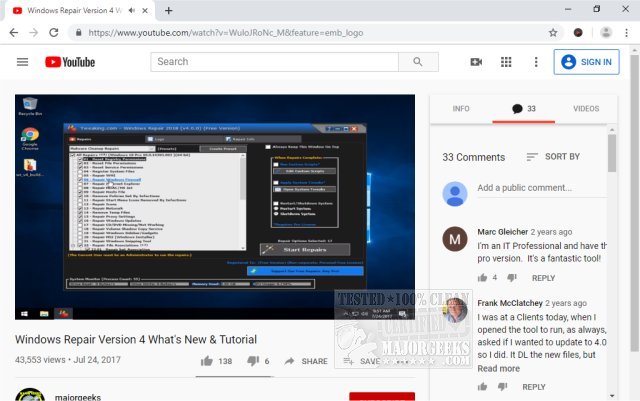This screenshot has height=401, width=640.
Task: Dislike Marc Gleicher's comment
Action: pyautogui.click(x=512, y=278)
